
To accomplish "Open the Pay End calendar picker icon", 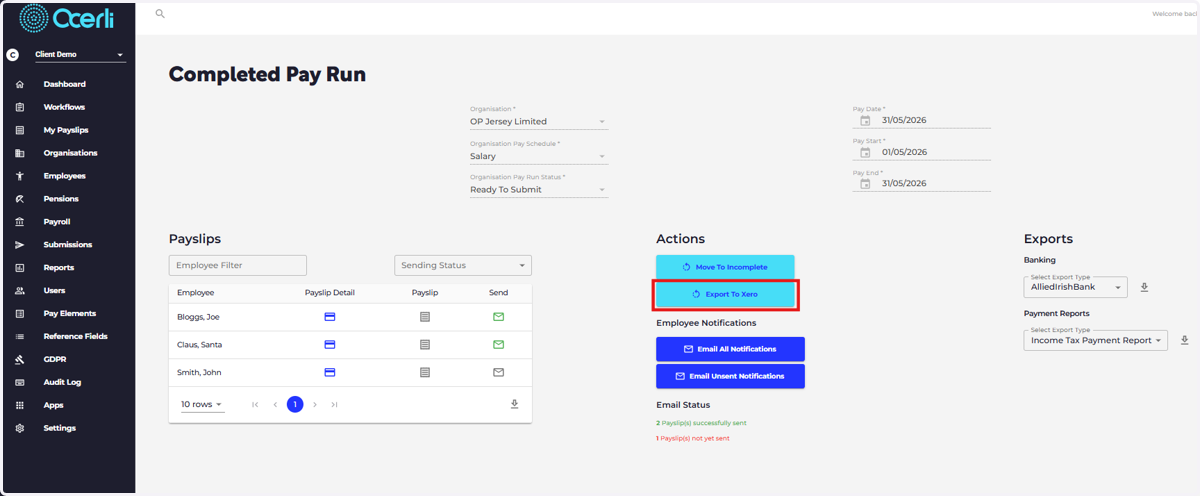I will click(866, 184).
